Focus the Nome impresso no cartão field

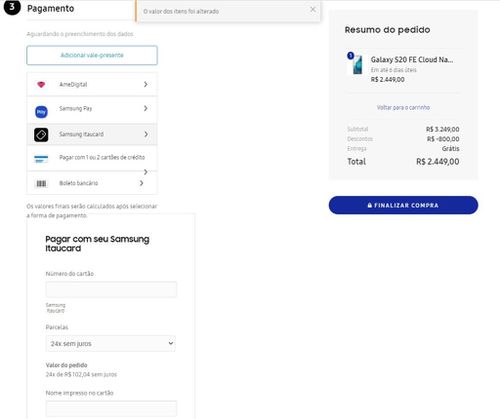(x=111, y=409)
